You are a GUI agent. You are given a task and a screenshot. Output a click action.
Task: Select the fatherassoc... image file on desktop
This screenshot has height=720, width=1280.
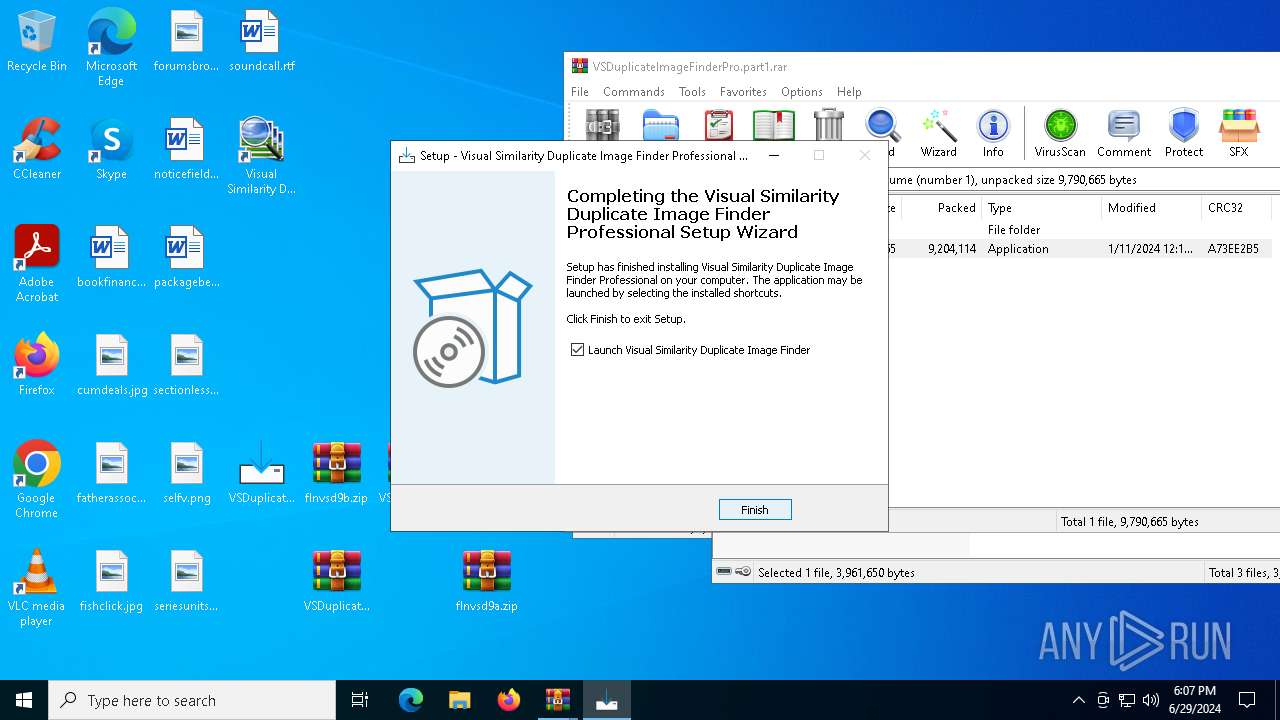[x=111, y=473]
